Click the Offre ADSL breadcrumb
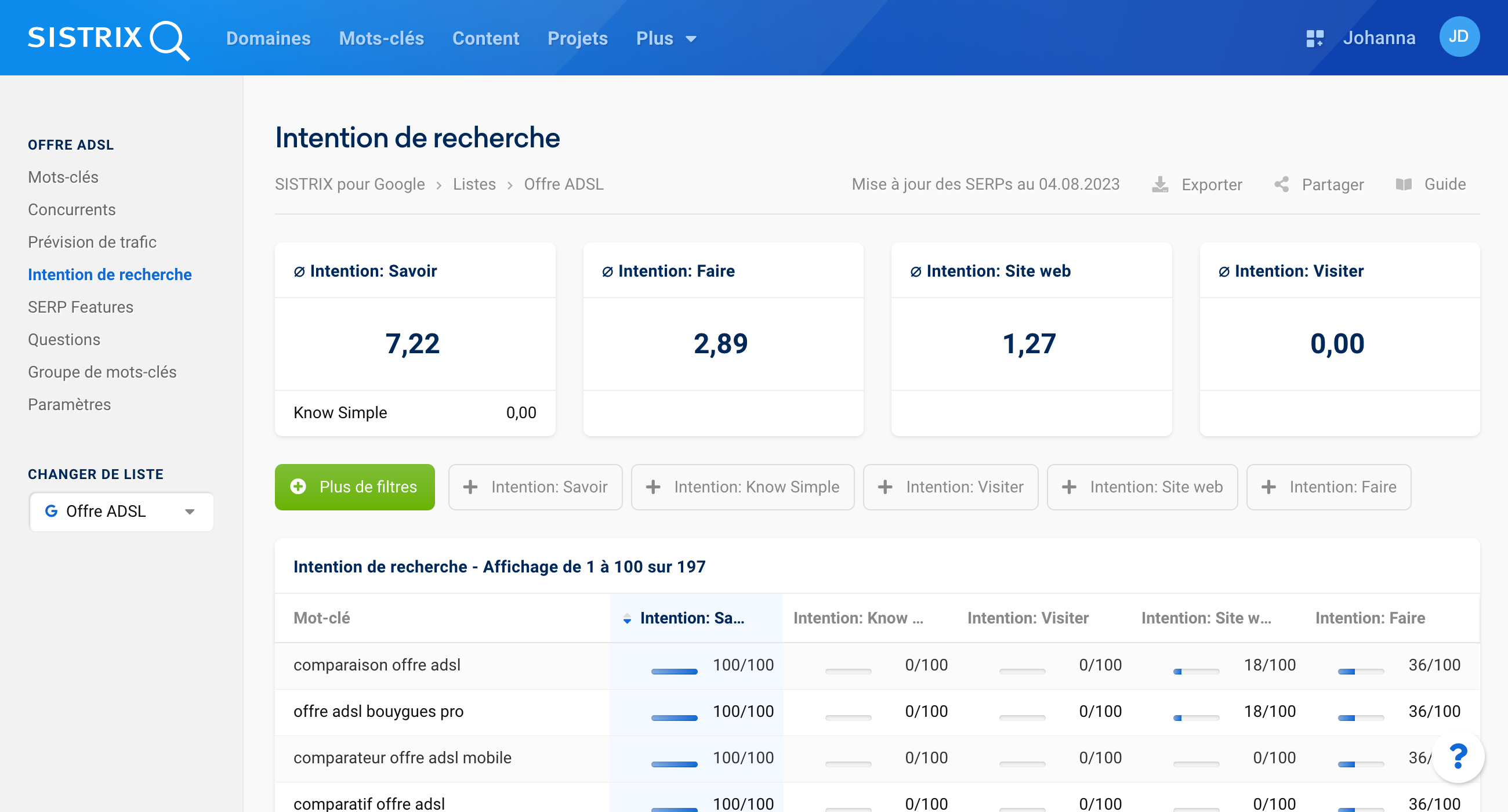The height and width of the screenshot is (812, 1508). pos(563,184)
